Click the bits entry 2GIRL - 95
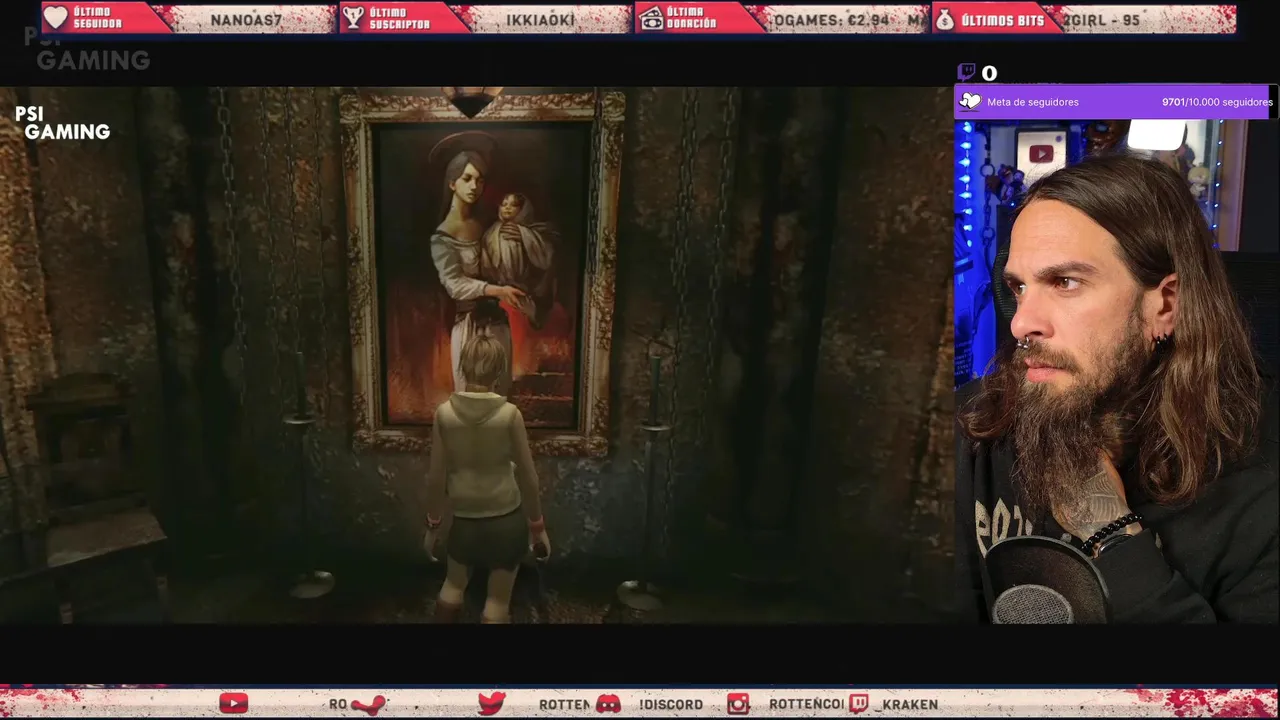Screen dimensions: 1280x720 coord(1101,19)
